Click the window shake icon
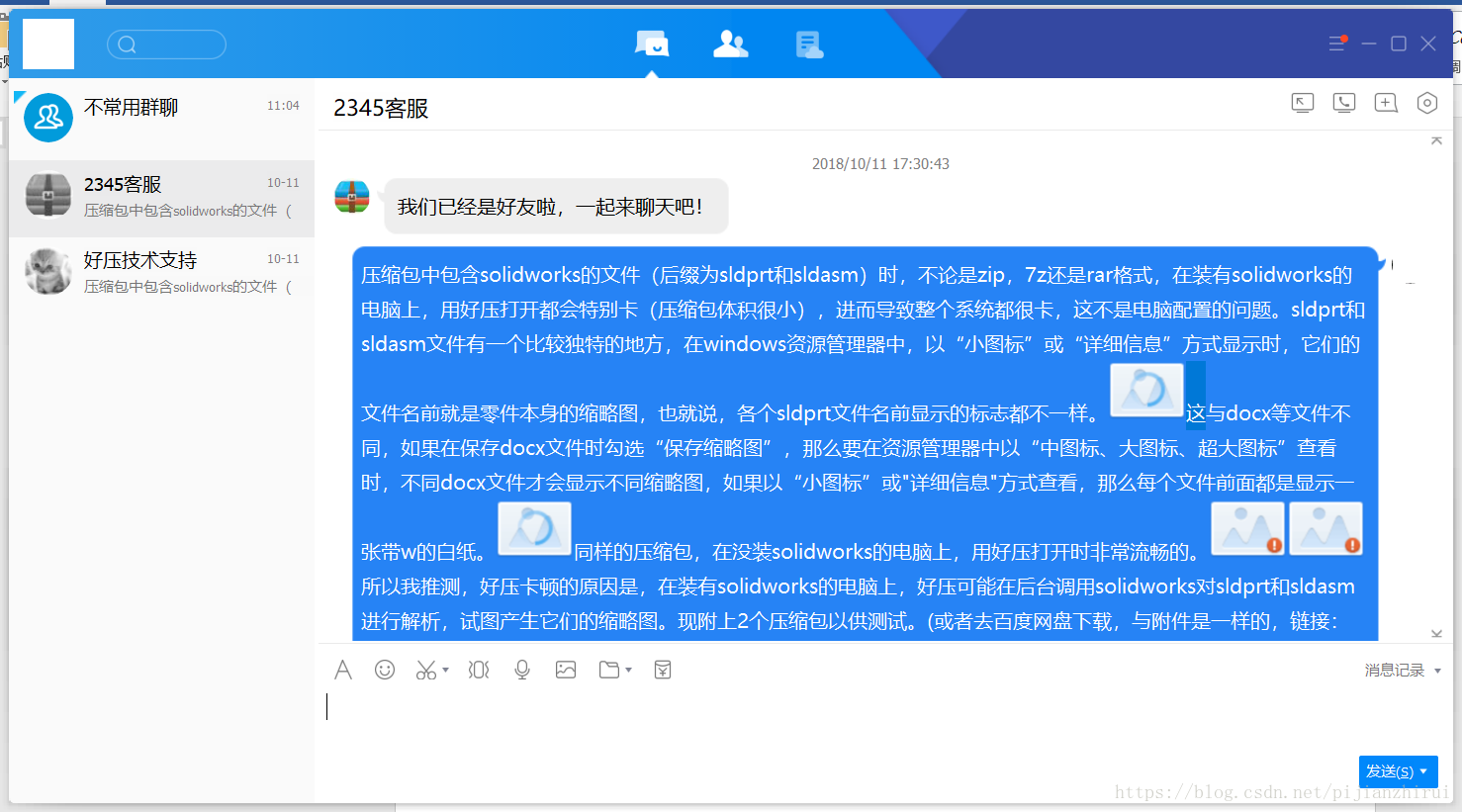 pyautogui.click(x=479, y=670)
